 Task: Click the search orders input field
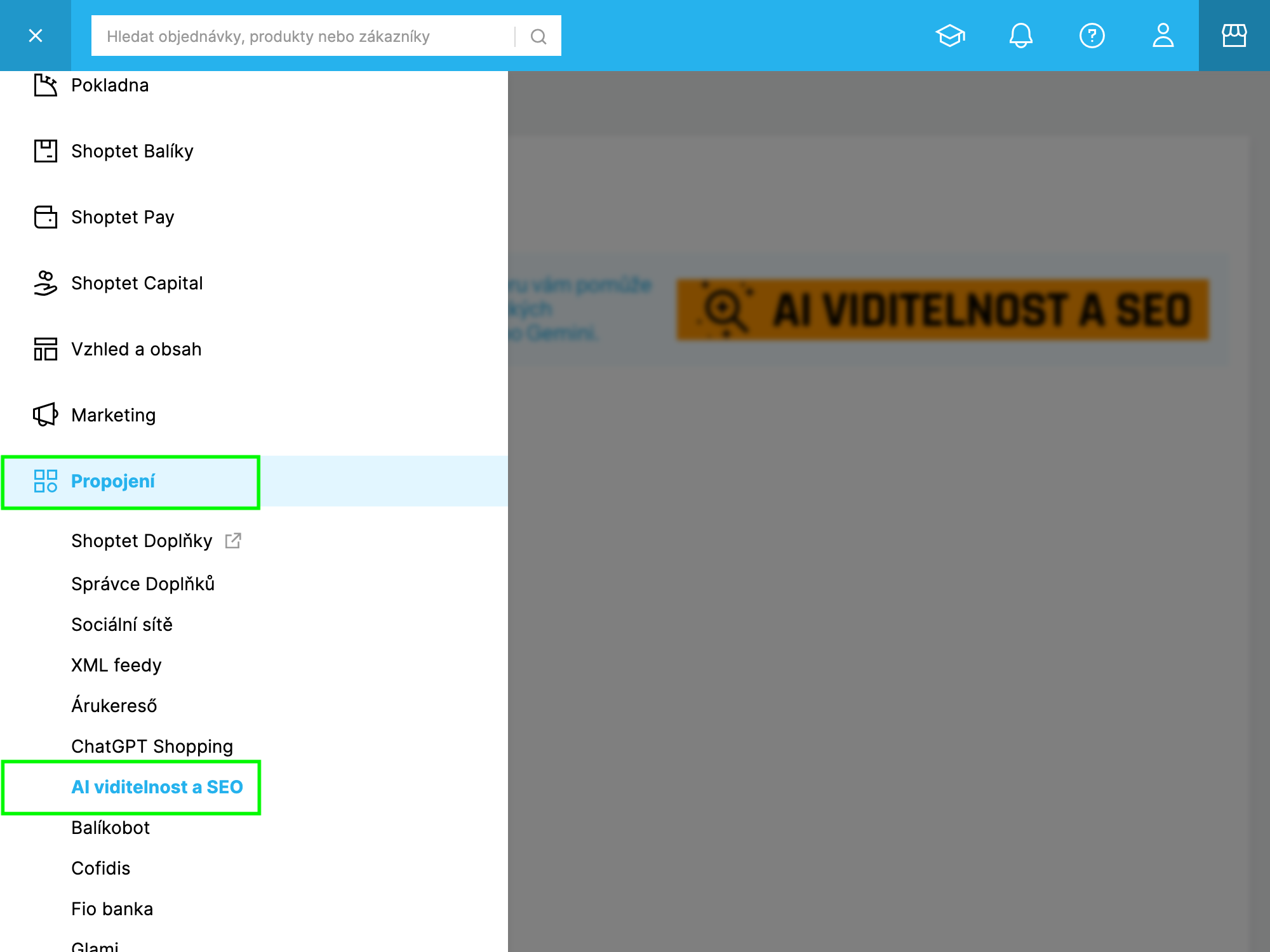click(302, 36)
